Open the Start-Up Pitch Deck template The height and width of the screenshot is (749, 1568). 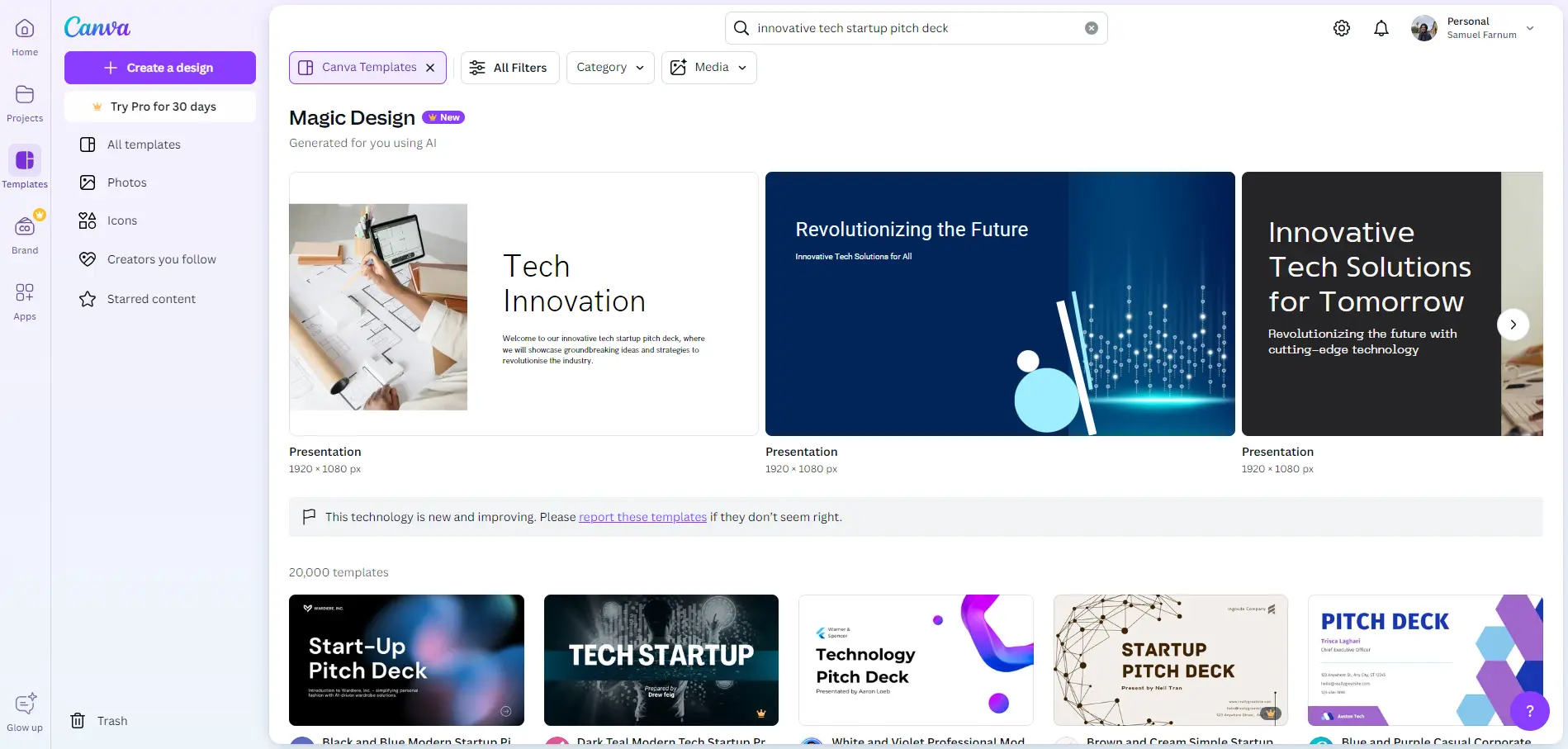coord(406,660)
